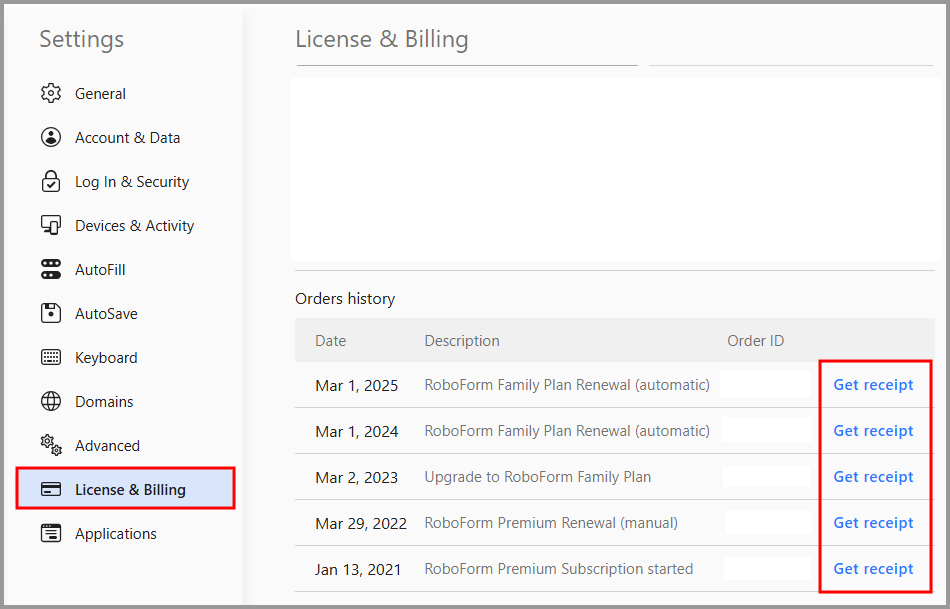
Task: Click the 'Orders history' heading
Action: point(345,299)
